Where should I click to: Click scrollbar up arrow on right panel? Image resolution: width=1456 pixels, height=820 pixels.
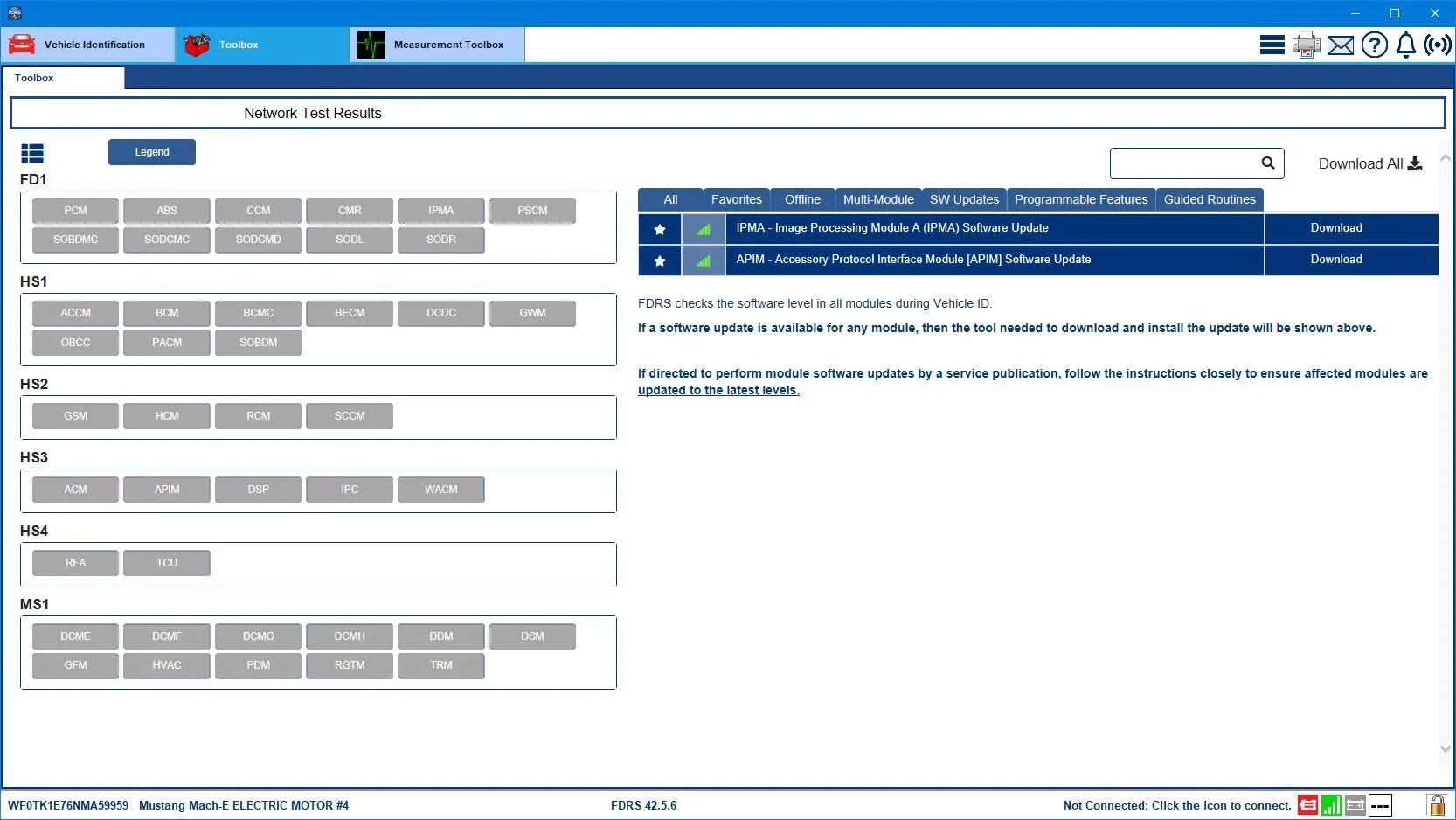click(x=1445, y=158)
